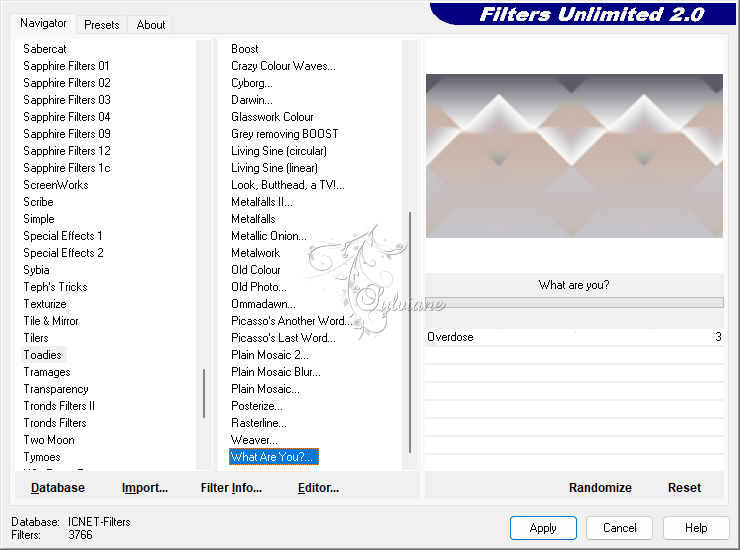Select Sapphire Filters 03

(x=67, y=100)
